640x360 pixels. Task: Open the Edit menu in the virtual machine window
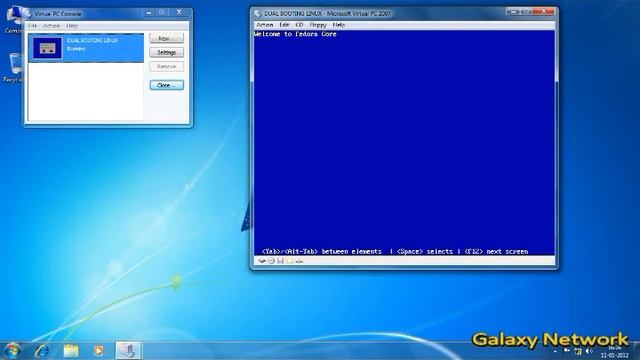pyautogui.click(x=284, y=25)
